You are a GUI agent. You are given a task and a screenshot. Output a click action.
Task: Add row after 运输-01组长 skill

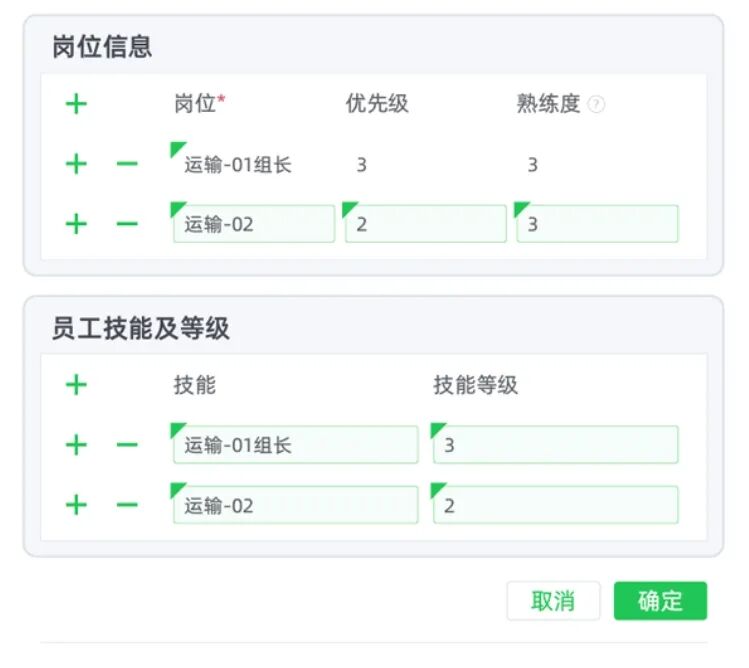pyautogui.click(x=76, y=445)
